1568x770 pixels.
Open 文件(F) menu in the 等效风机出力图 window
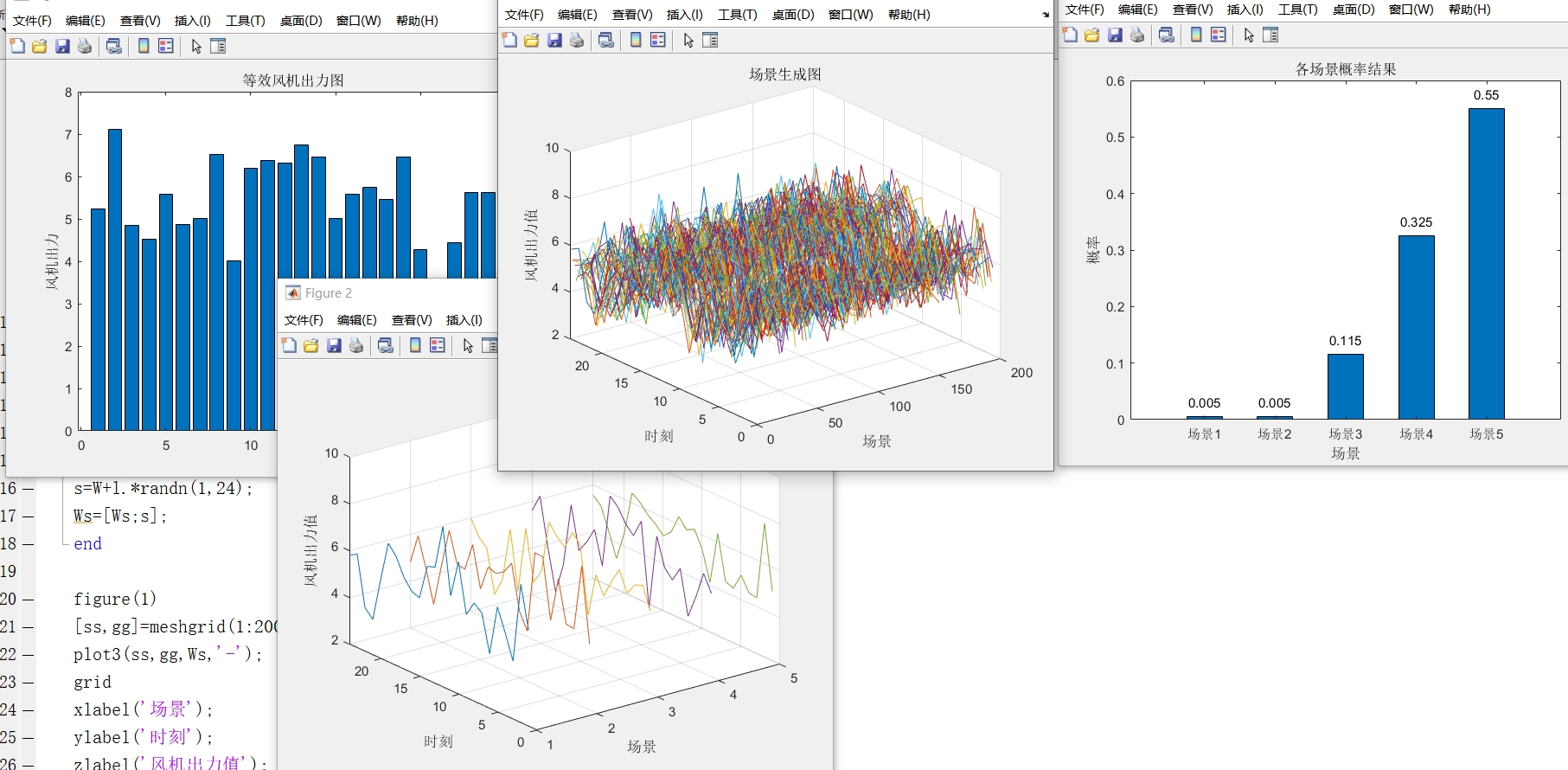point(32,21)
